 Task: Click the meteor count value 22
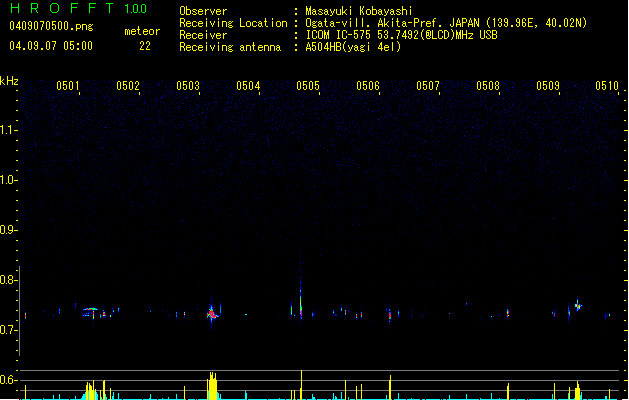click(x=145, y=46)
